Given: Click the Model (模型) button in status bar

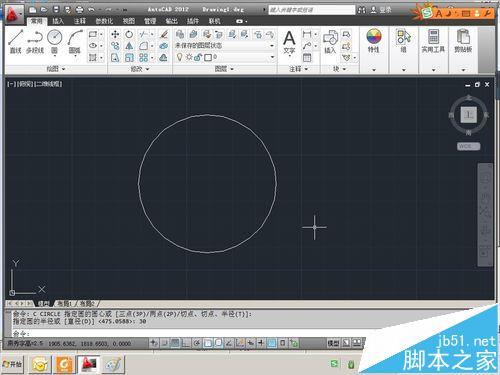Looking at the screenshot, I should [x=333, y=343].
